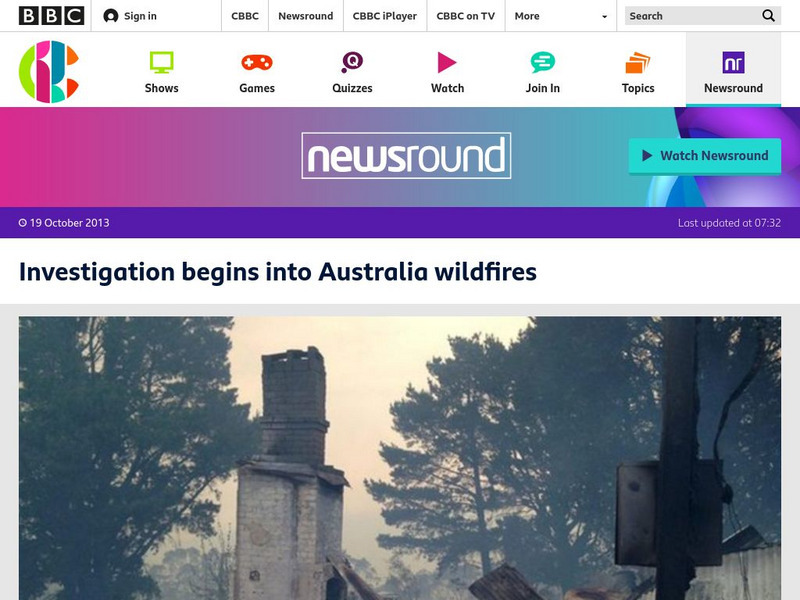Screen dimensions: 800x600
Task: Open Shows via the green TV icon
Action: coord(161,62)
